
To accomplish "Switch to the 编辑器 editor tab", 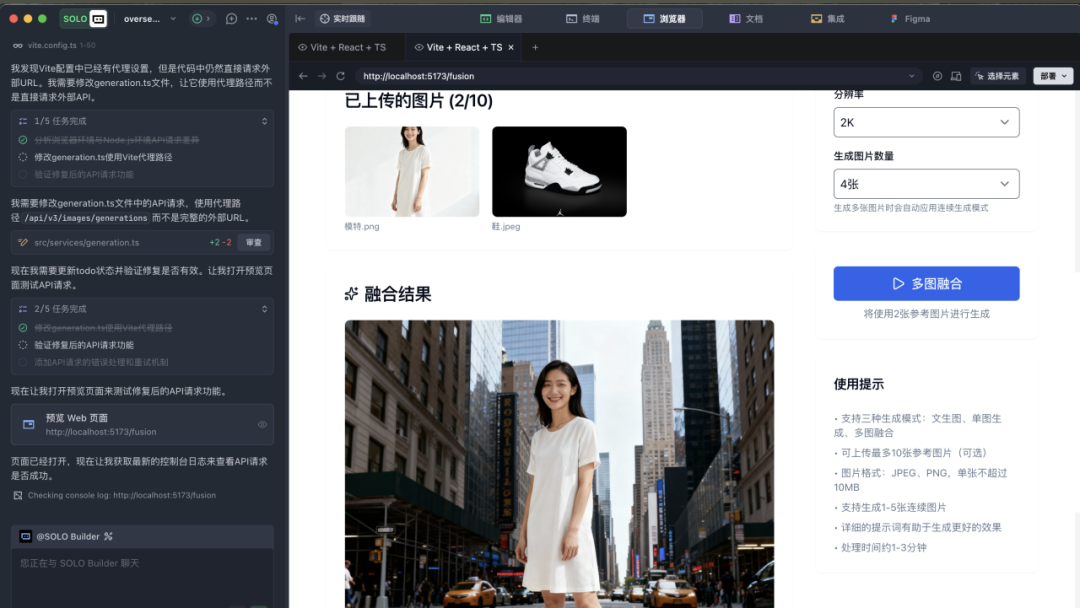I will tap(501, 19).
